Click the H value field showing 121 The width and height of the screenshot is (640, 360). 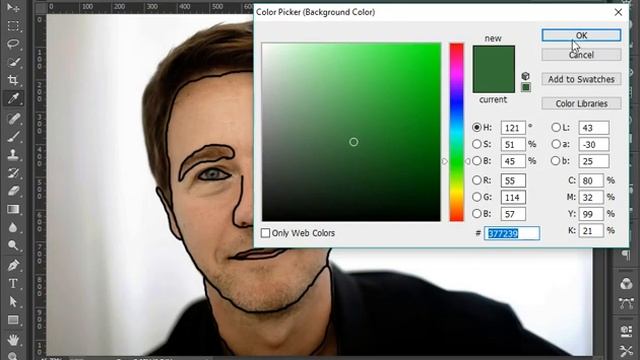[513, 128]
